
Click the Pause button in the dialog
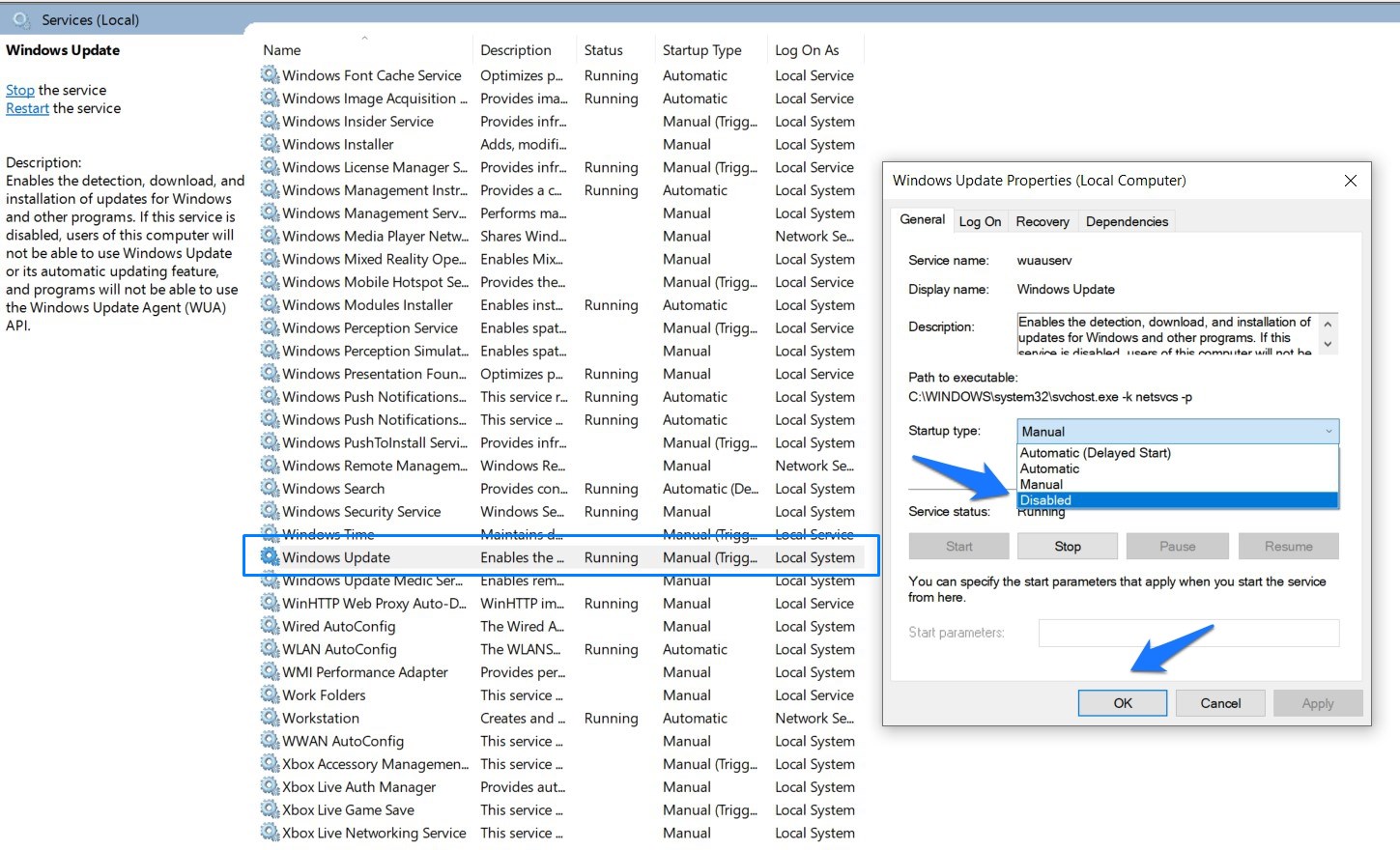(x=1177, y=547)
